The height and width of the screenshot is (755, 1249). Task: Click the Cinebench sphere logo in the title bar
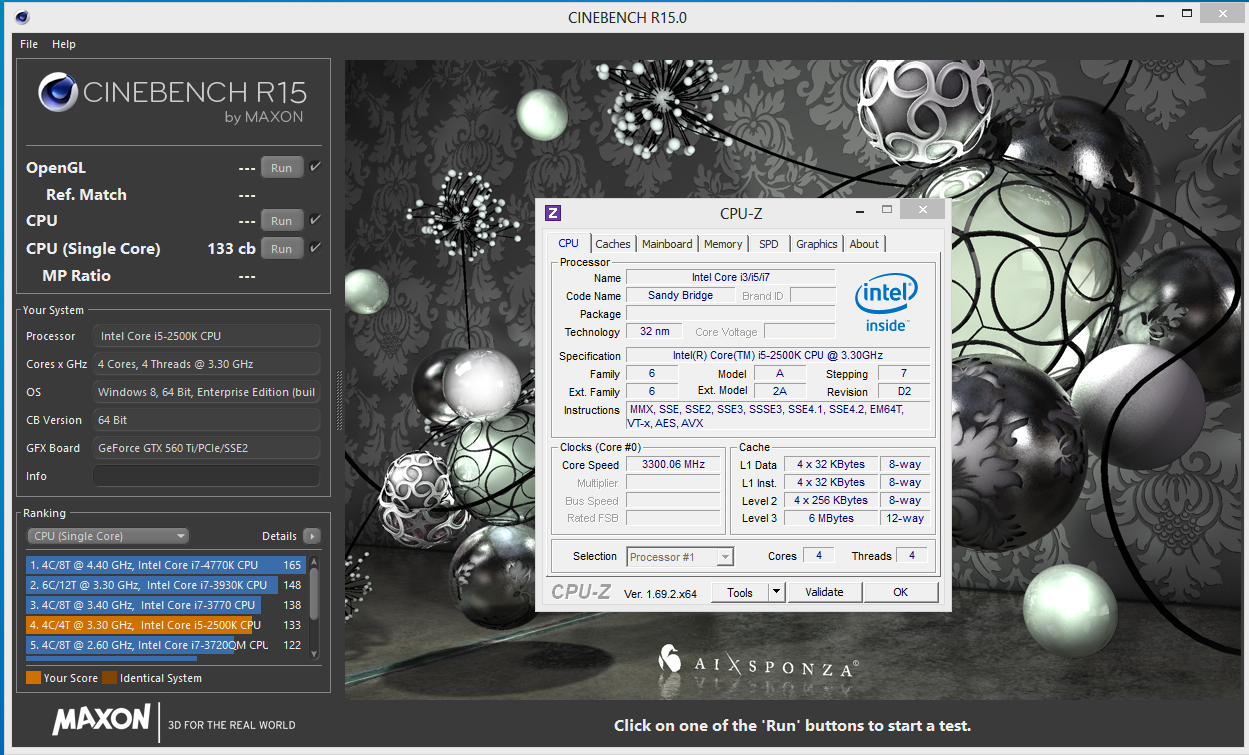22,17
